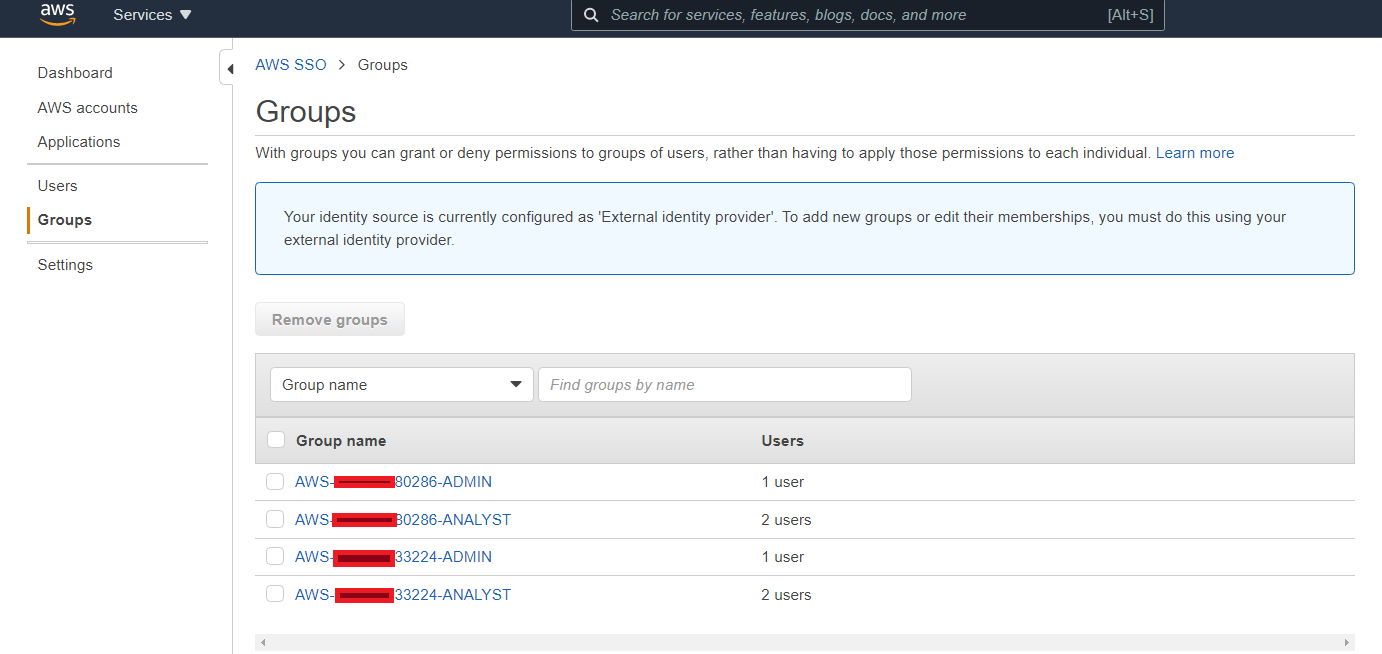Check the box for 33224-ADMIN group
This screenshot has height=654, width=1382.
coord(275,556)
